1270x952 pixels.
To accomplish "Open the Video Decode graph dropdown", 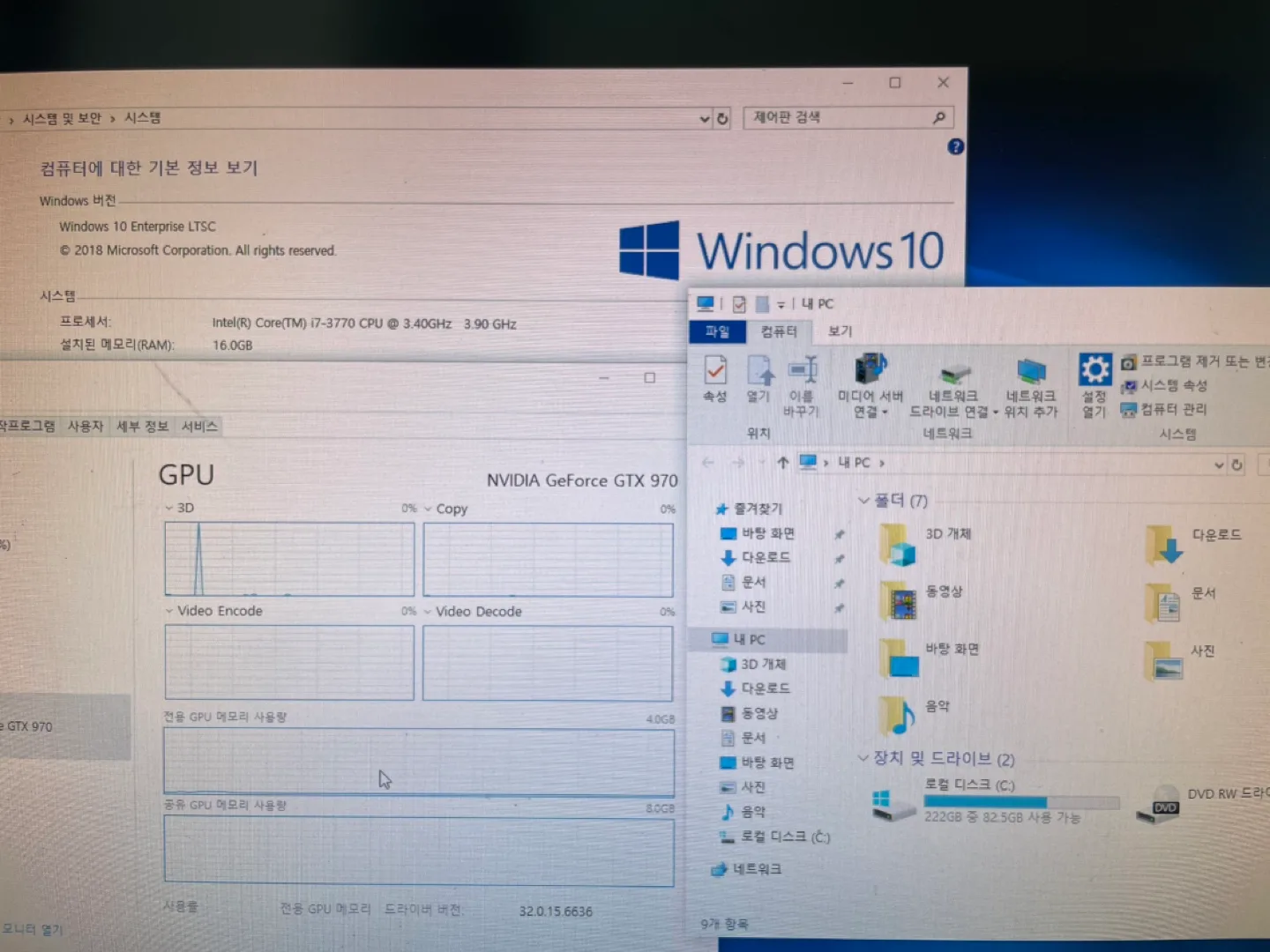I will point(428,612).
